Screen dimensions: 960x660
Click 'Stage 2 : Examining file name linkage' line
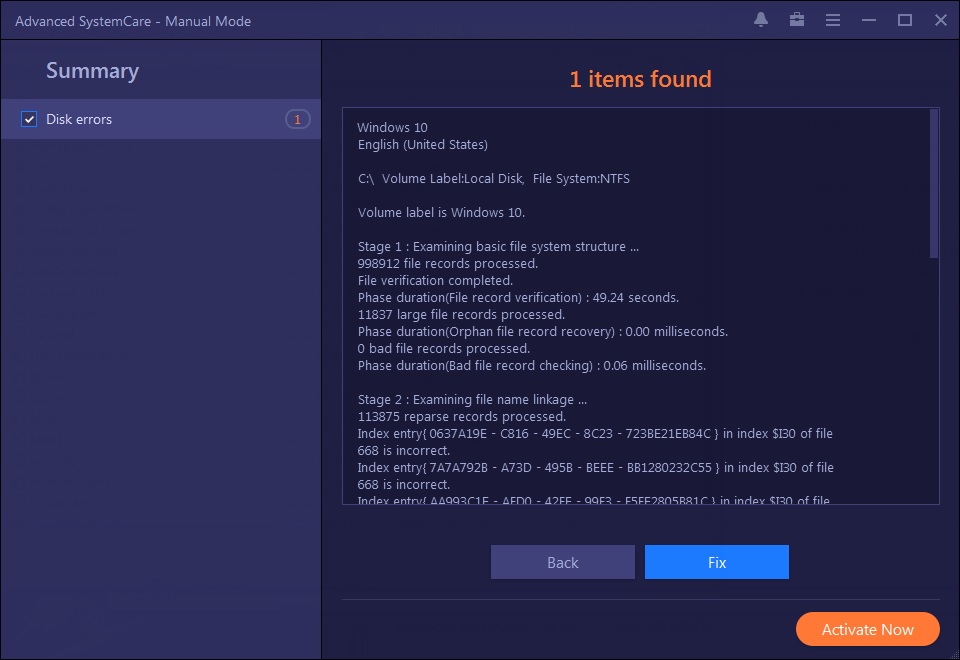pyautogui.click(x=472, y=400)
